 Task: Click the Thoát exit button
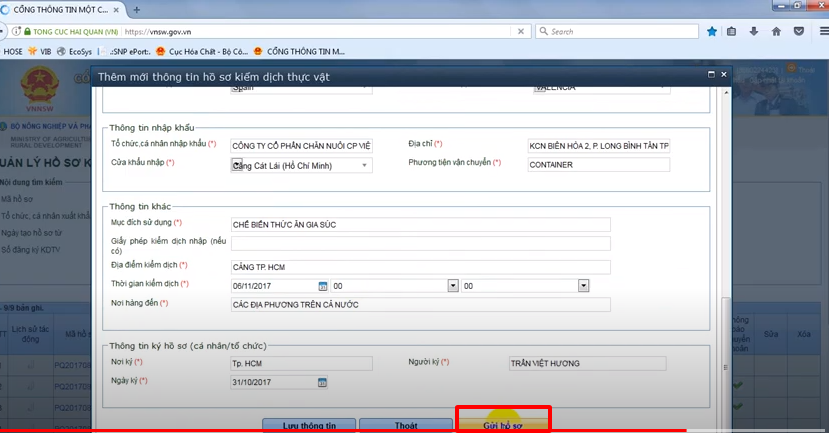(x=405, y=425)
